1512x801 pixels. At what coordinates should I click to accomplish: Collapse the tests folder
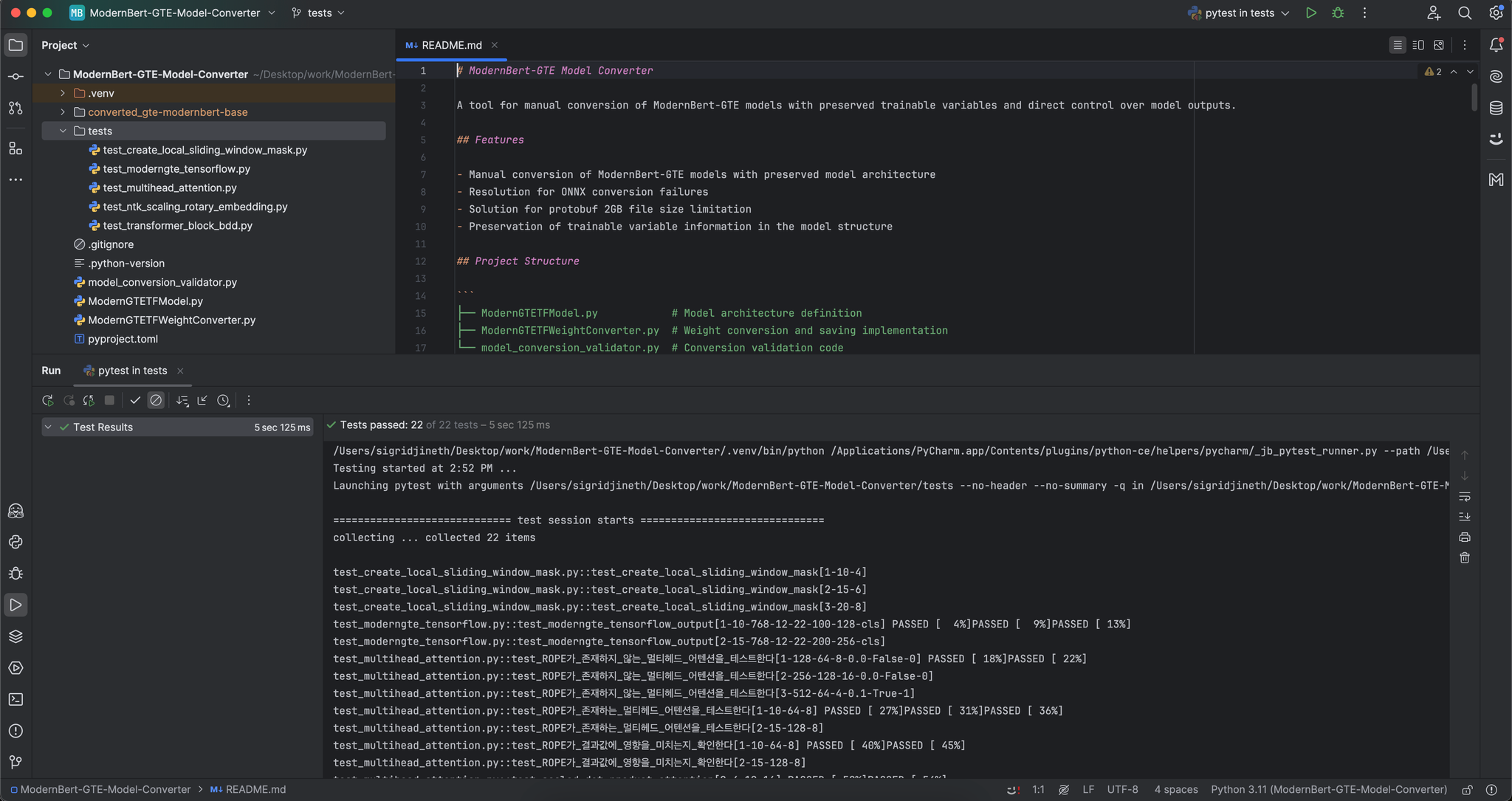(x=63, y=131)
